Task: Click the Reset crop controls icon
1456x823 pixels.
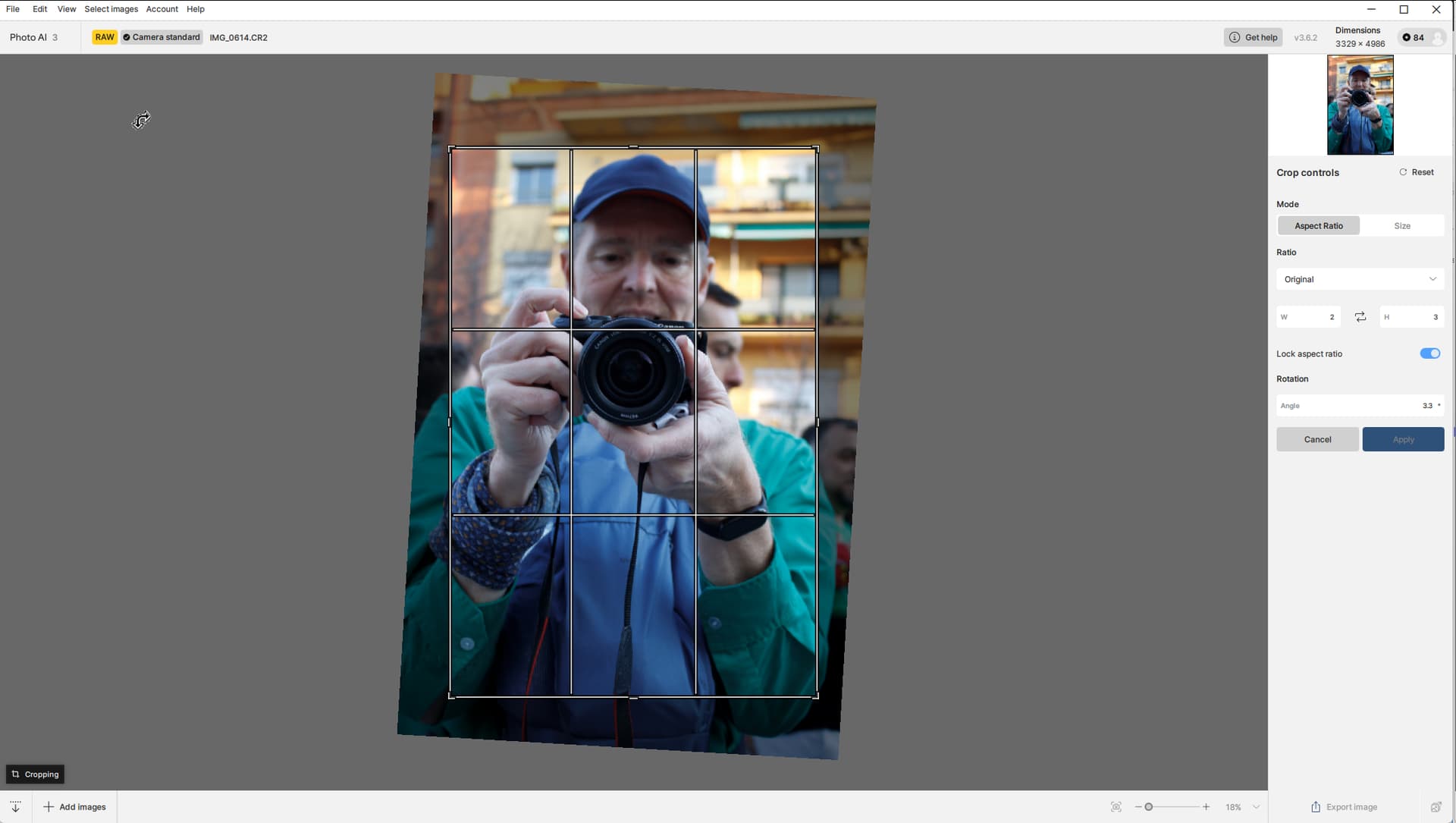Action: (1403, 172)
